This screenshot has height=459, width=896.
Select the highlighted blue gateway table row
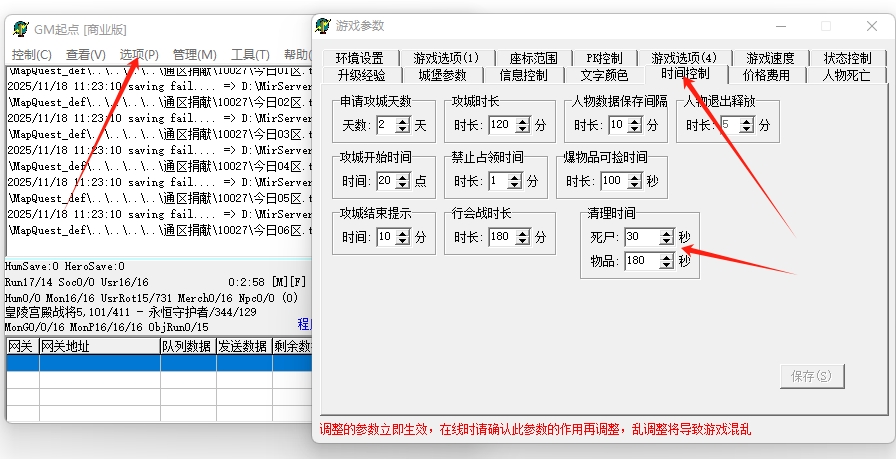159,363
